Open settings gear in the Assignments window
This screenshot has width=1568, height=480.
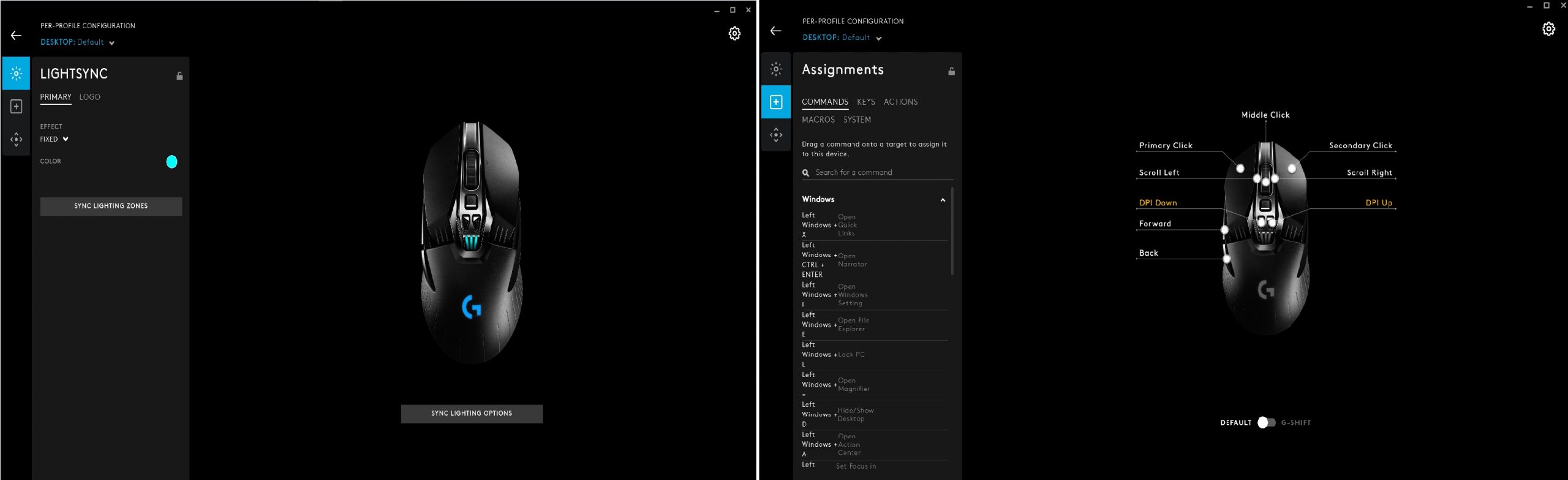1548,29
